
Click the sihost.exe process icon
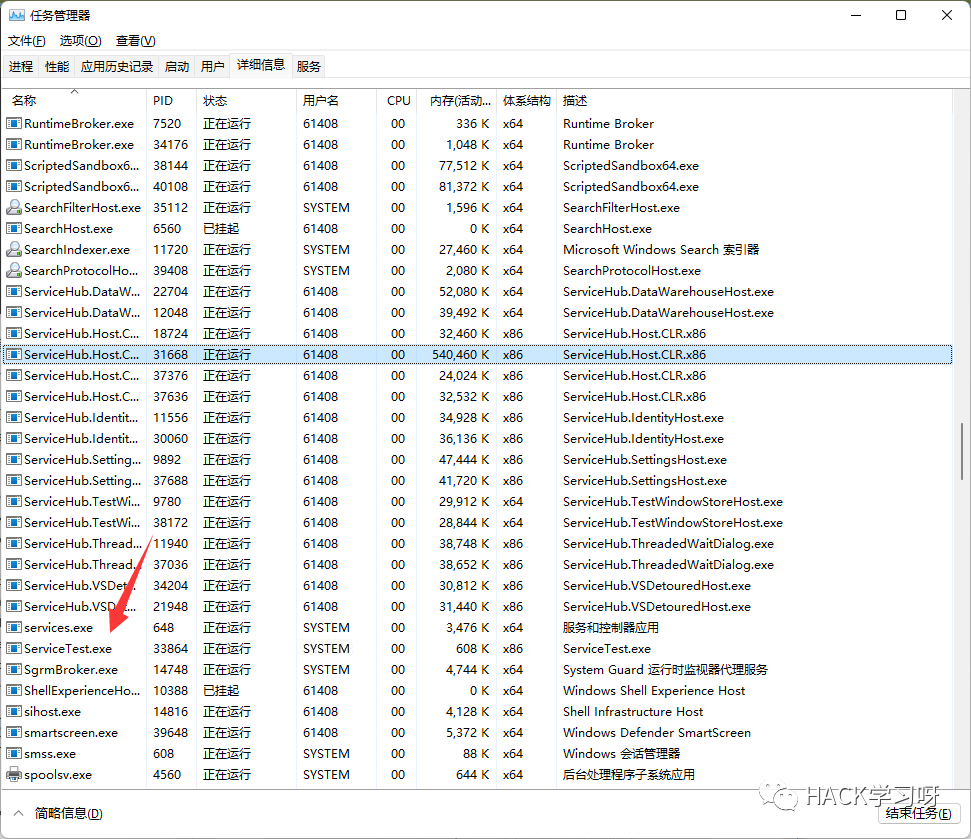14,711
